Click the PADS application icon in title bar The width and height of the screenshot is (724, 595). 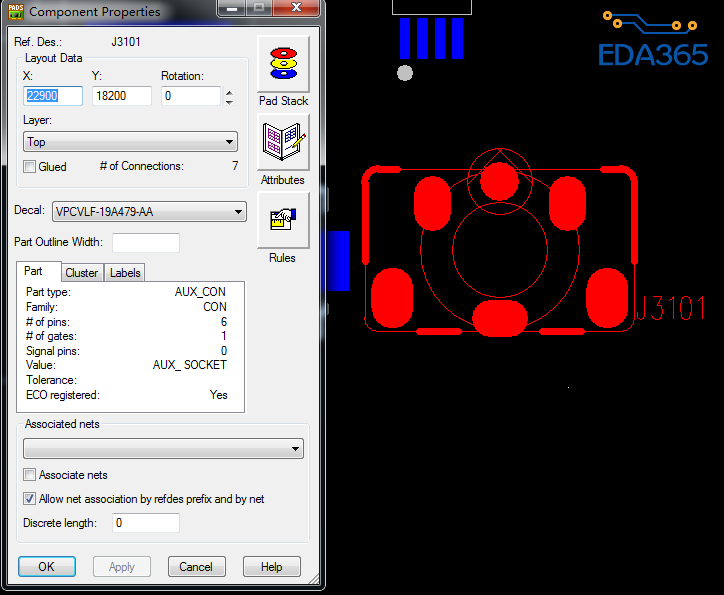[16, 11]
